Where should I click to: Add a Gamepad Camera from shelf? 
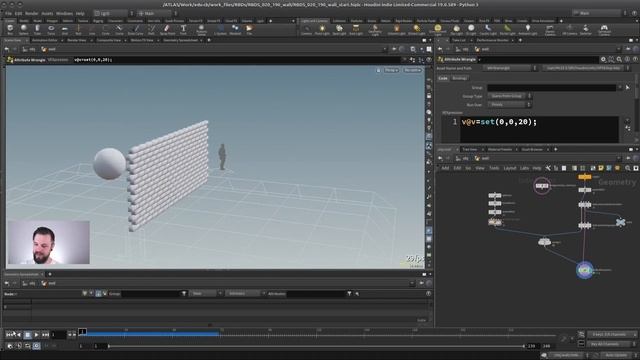click(x=604, y=30)
